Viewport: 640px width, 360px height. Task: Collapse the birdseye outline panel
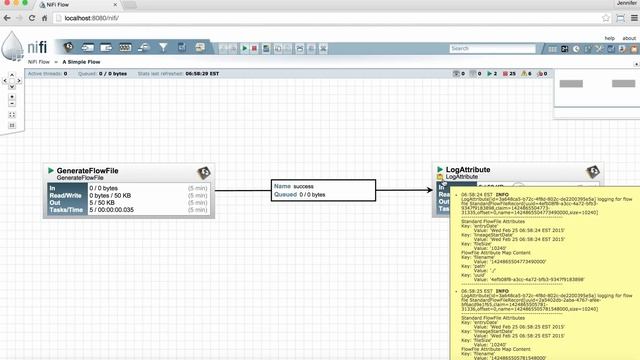pyautogui.click(x=636, y=64)
